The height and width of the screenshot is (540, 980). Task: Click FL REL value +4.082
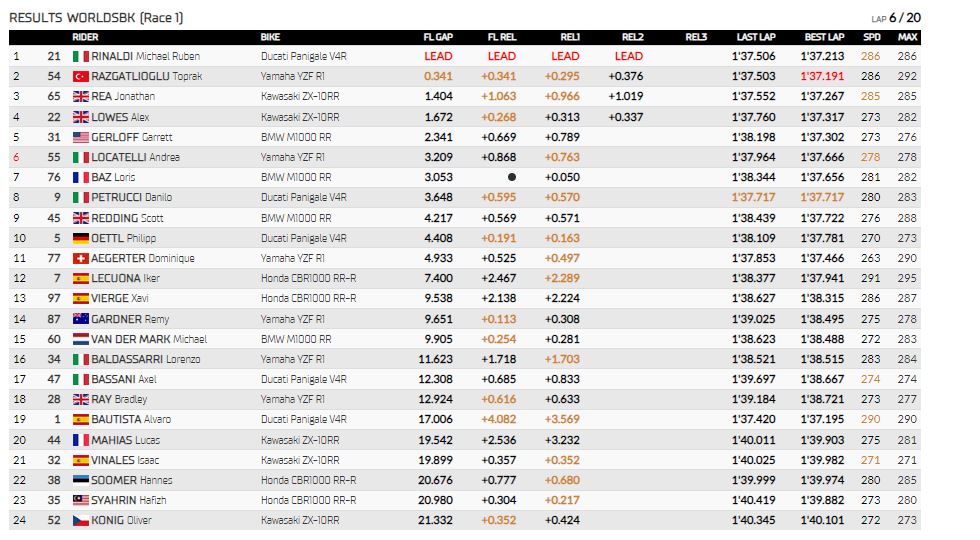click(499, 419)
